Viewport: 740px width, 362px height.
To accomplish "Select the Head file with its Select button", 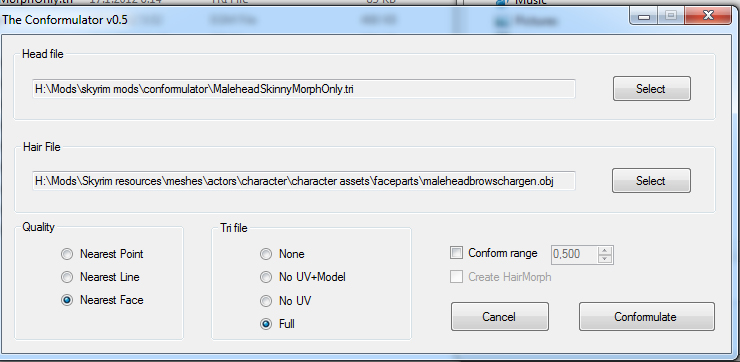I will pos(652,89).
